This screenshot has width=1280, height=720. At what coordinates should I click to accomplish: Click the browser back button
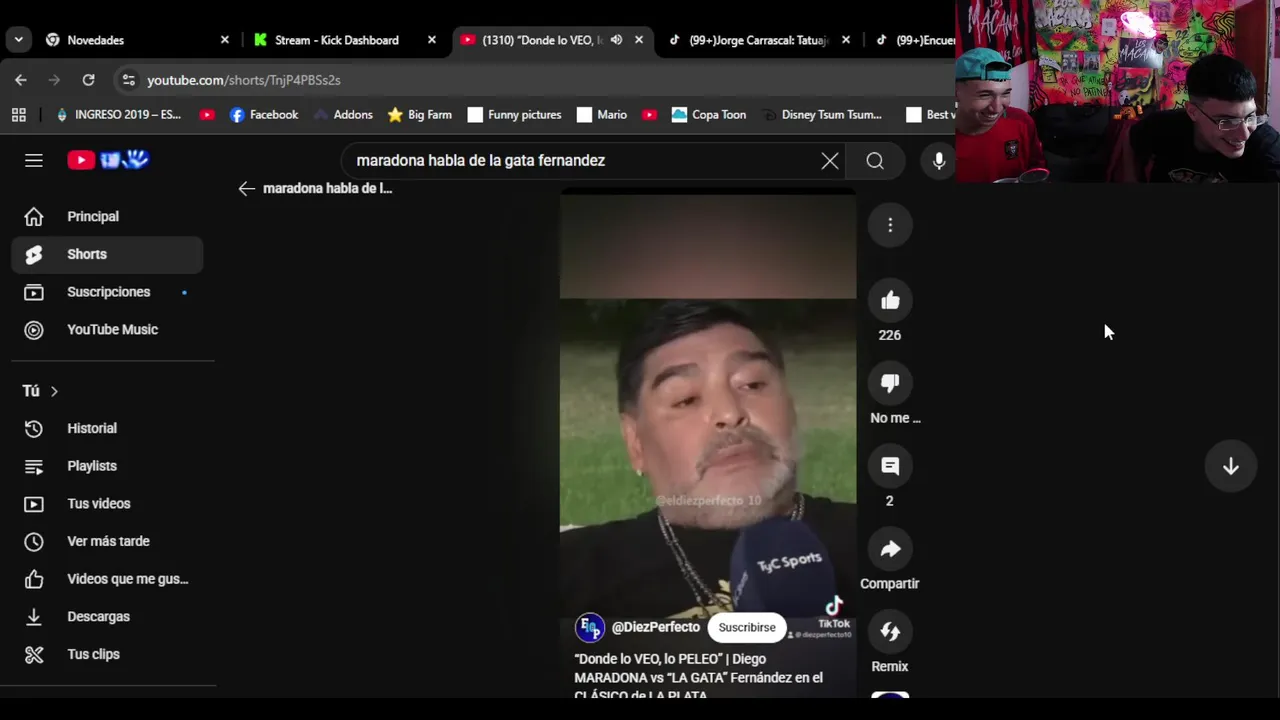[21, 80]
